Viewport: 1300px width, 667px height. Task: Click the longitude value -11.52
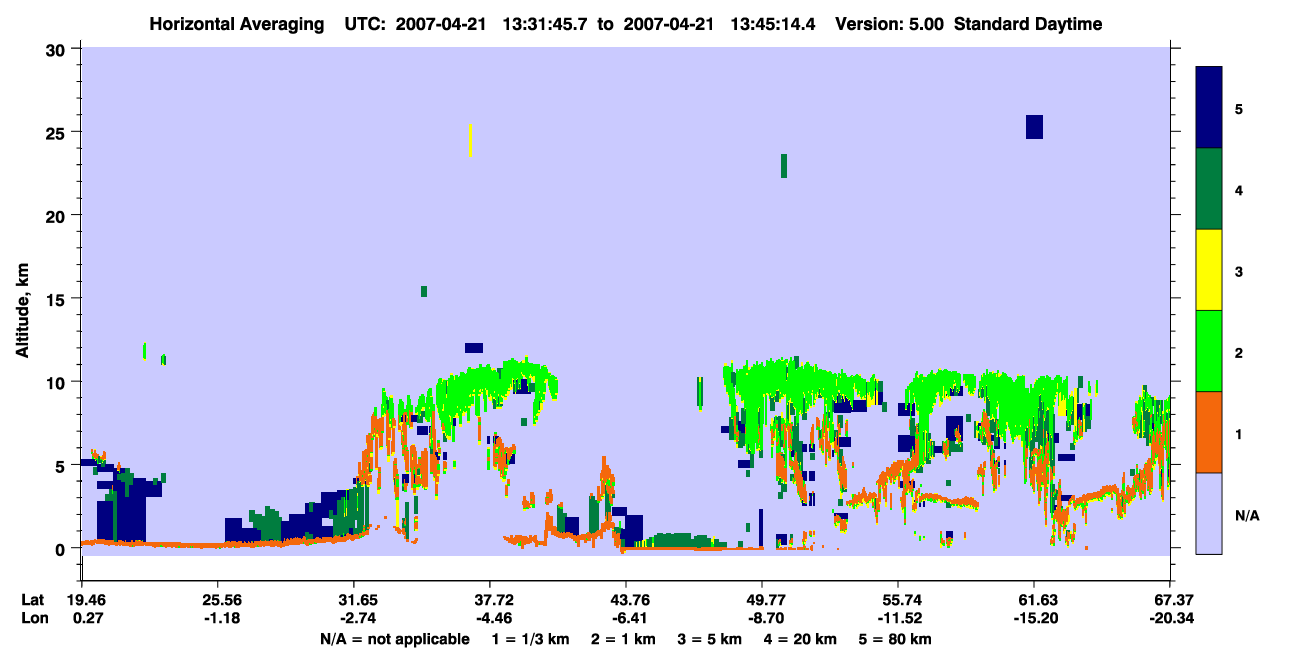pos(898,619)
